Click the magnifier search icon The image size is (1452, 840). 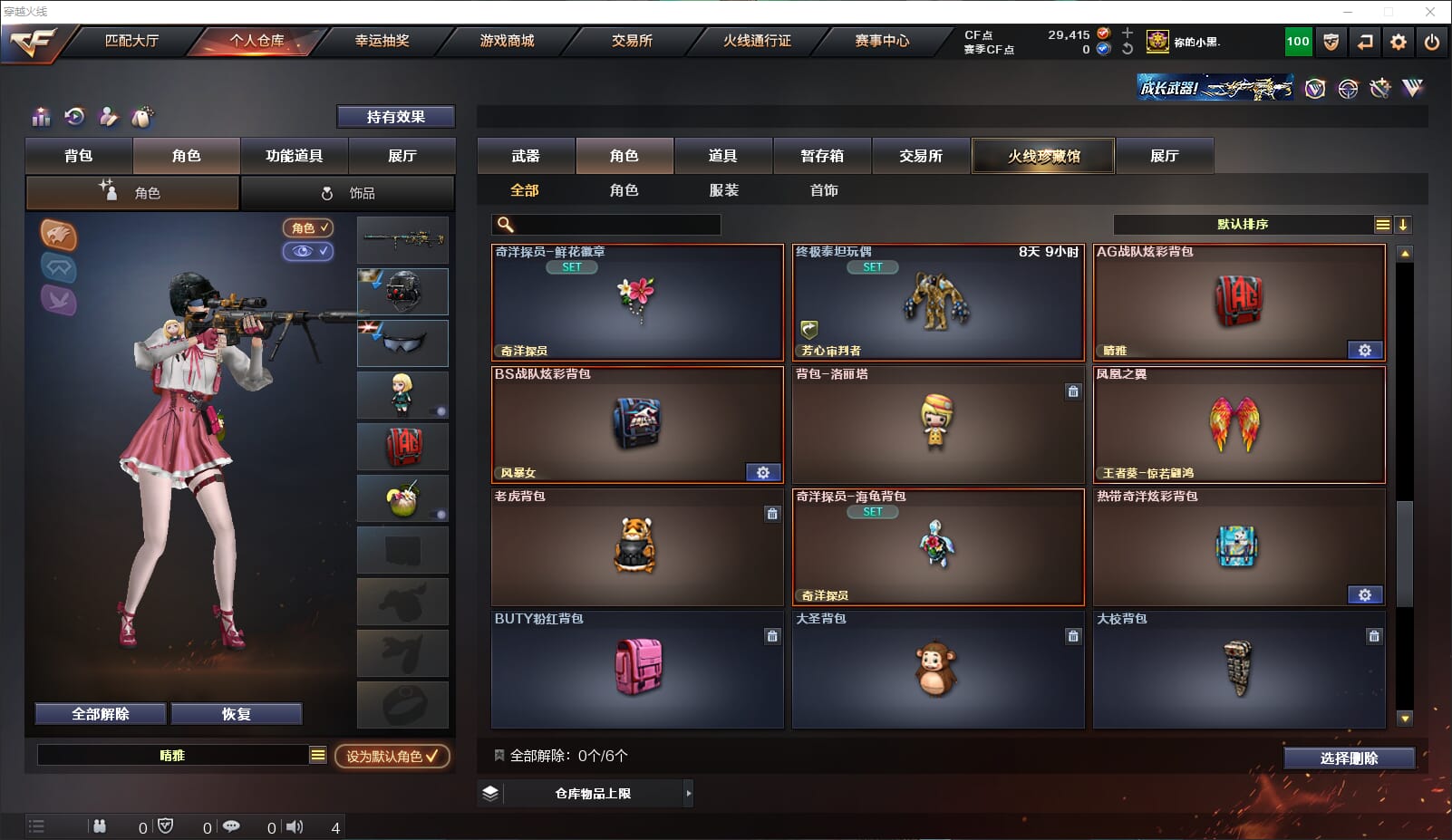(x=506, y=225)
